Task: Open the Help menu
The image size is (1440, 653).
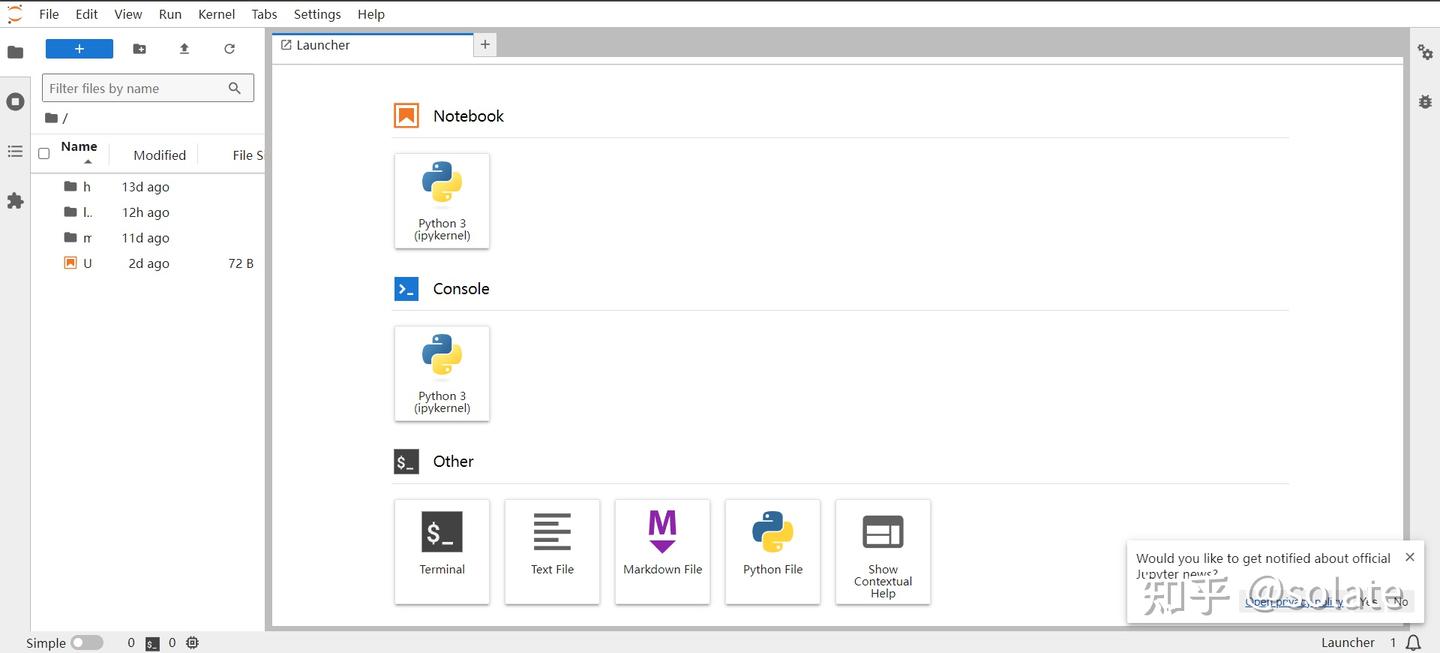Action: (x=371, y=14)
